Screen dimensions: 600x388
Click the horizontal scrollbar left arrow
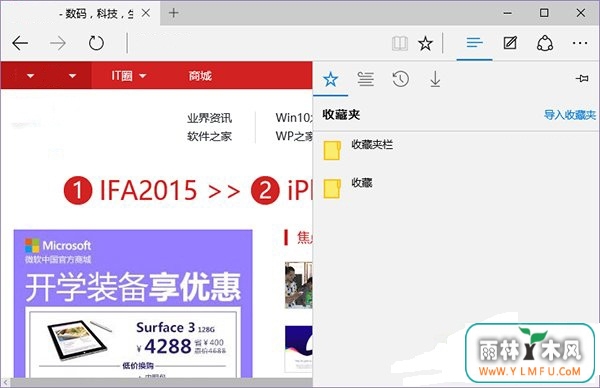(5, 382)
